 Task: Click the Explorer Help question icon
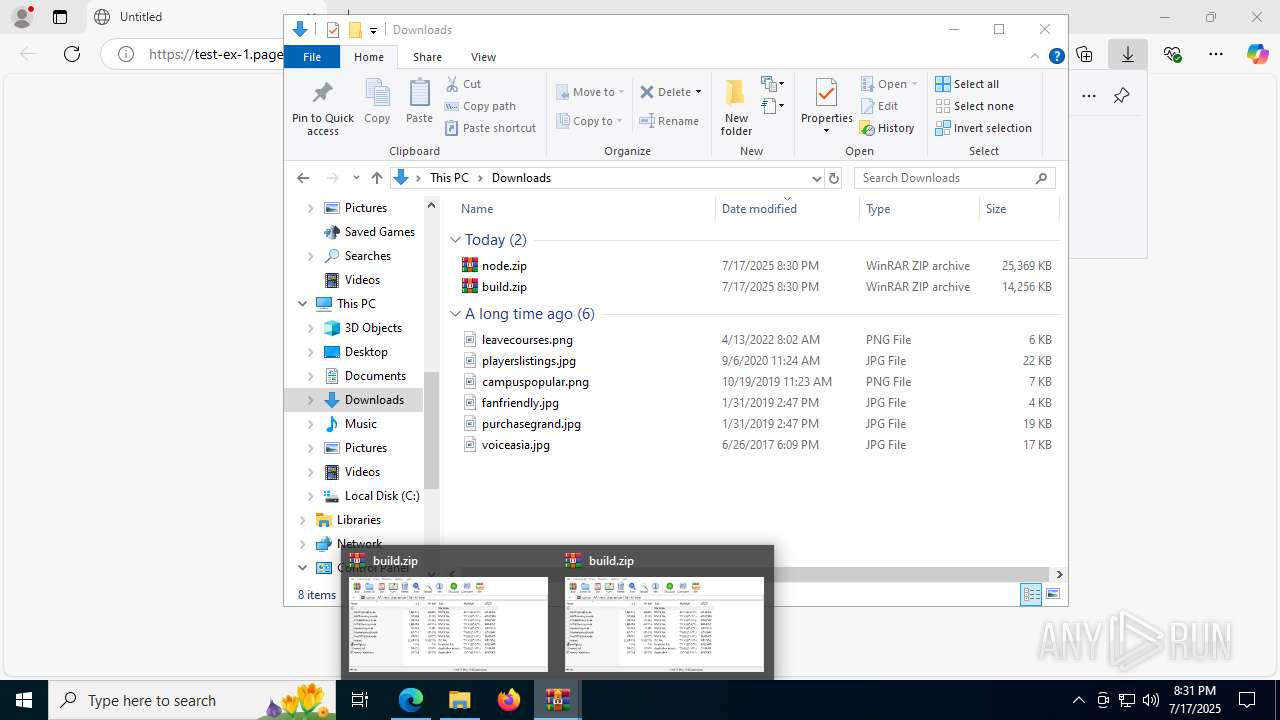[x=1056, y=57]
